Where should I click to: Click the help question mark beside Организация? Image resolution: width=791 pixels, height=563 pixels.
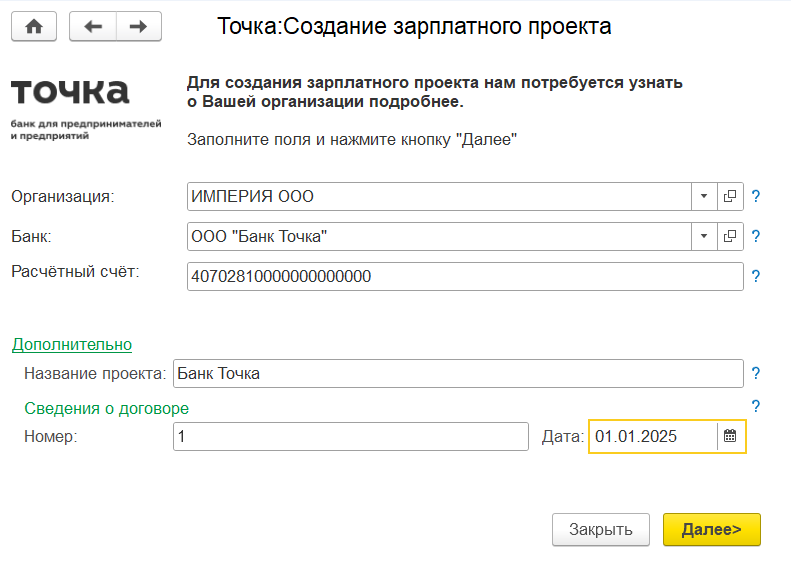point(756,197)
